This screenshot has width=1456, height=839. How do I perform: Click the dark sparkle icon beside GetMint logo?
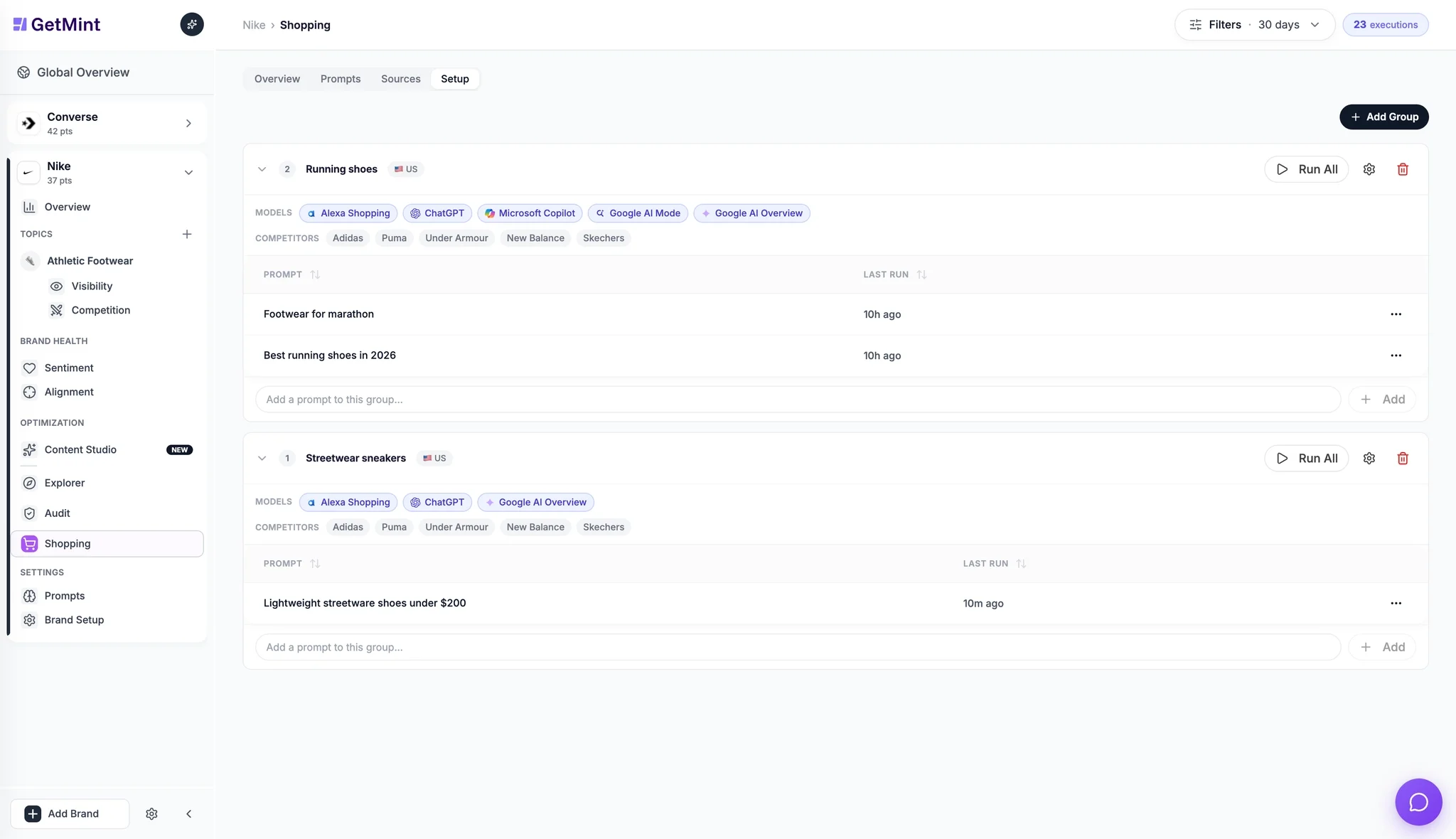[x=192, y=24]
